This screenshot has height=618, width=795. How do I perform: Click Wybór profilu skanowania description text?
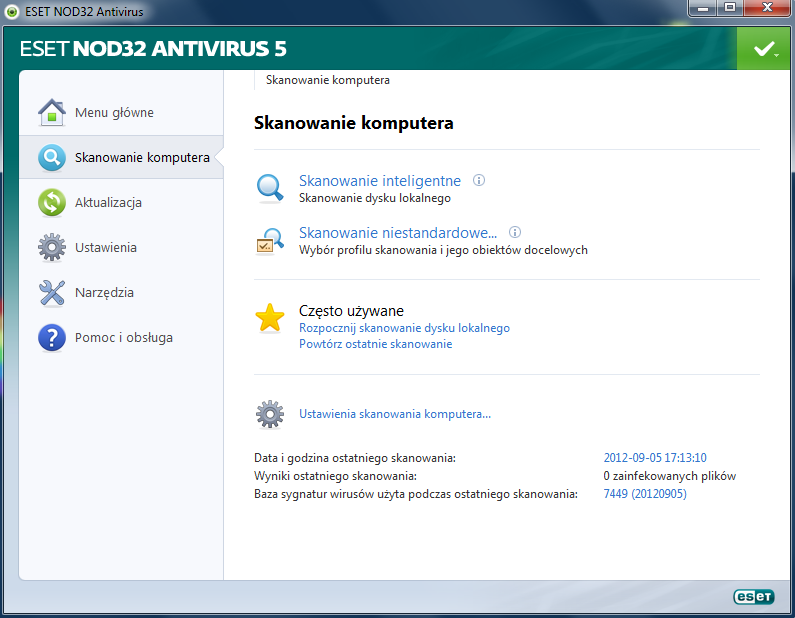[x=443, y=250]
